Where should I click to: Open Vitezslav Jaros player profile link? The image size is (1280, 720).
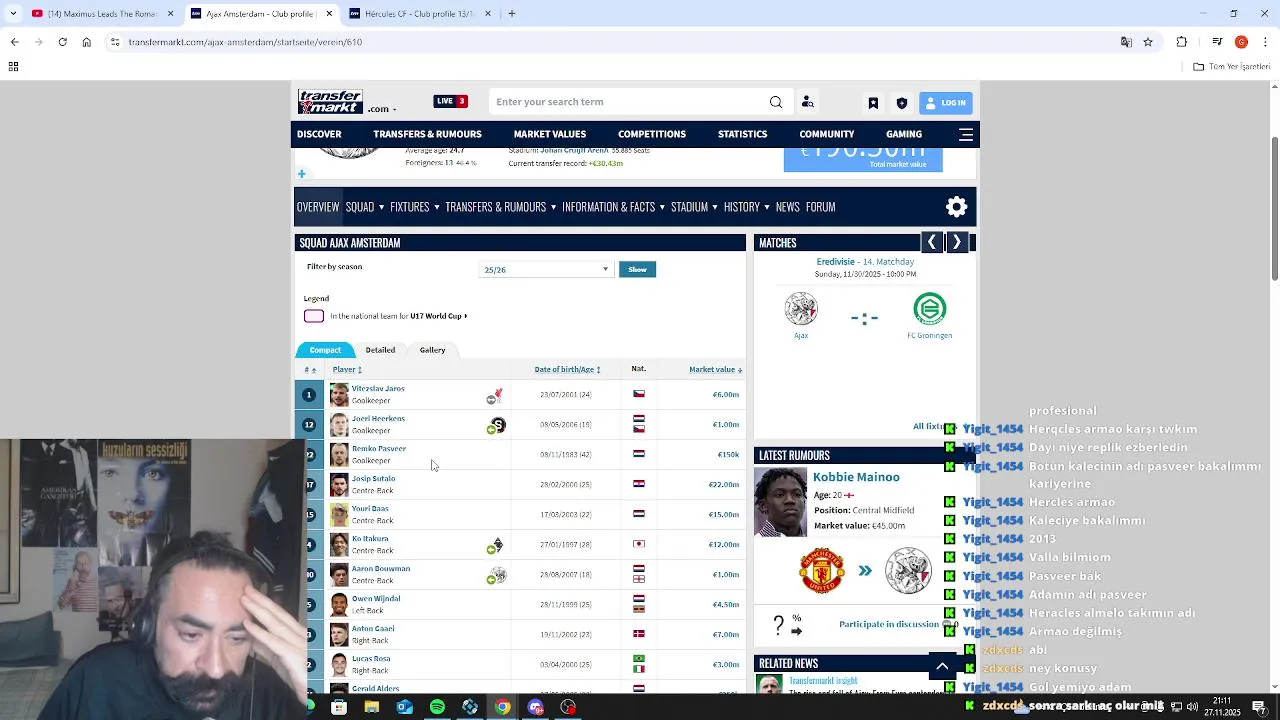click(x=378, y=388)
